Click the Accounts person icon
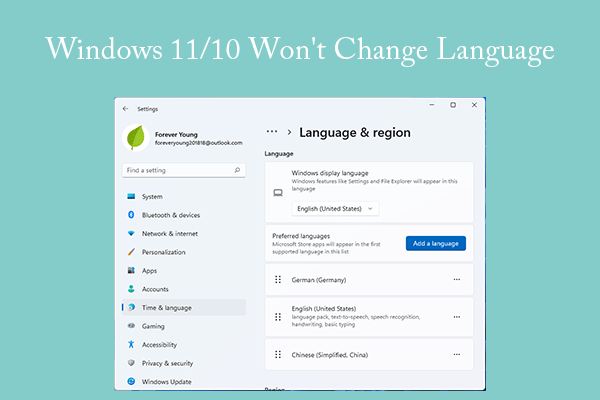This screenshot has width=600, height=400. click(131, 289)
